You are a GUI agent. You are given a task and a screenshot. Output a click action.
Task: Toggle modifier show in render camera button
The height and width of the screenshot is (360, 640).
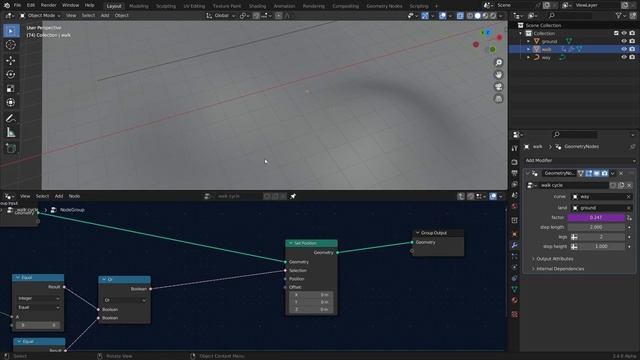pos(604,173)
